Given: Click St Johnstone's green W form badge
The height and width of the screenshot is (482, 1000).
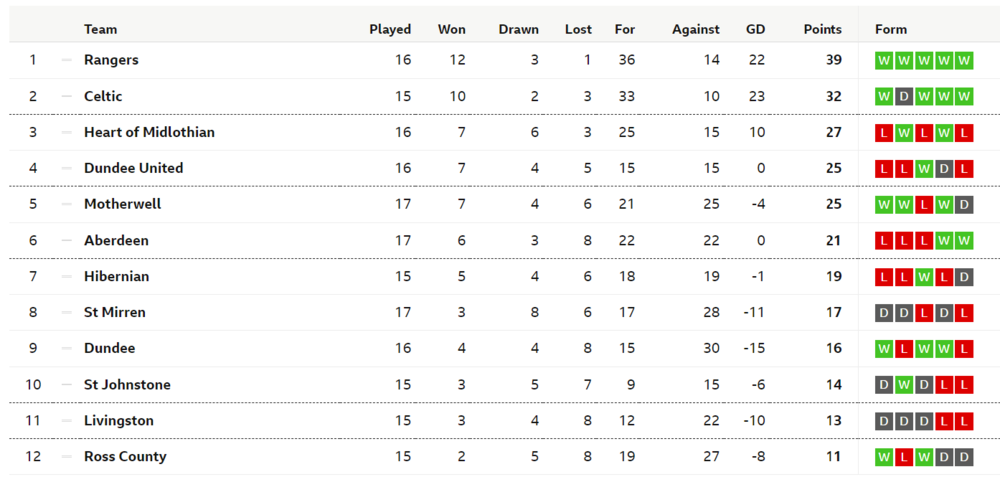Looking at the screenshot, I should pos(904,385).
